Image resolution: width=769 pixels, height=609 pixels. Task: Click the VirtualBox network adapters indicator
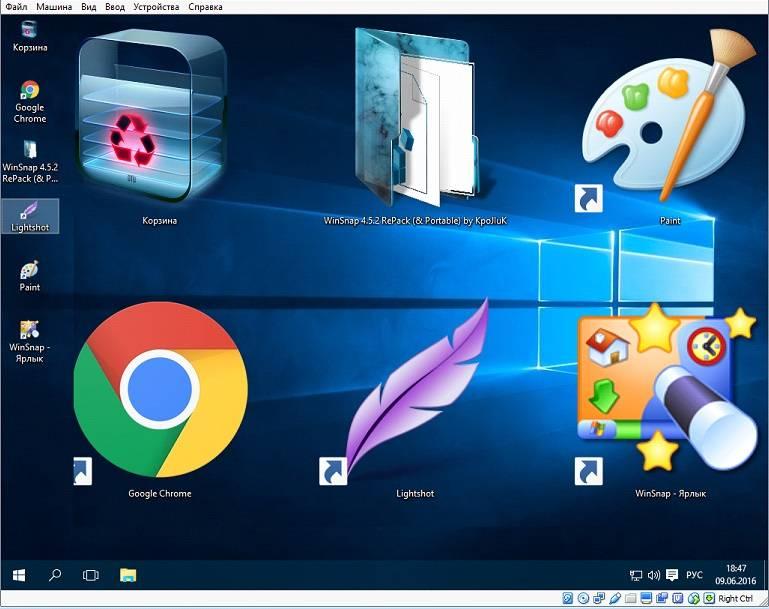click(x=599, y=598)
